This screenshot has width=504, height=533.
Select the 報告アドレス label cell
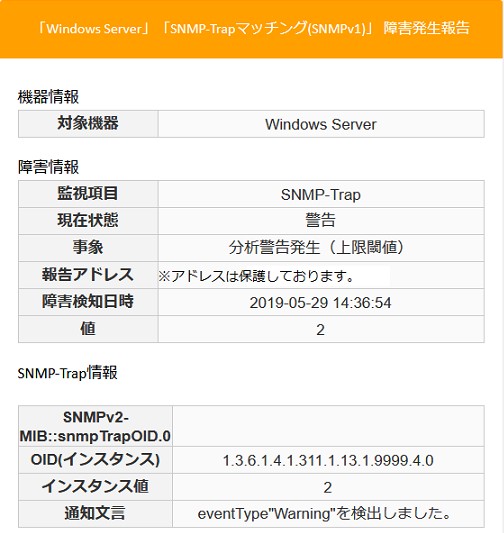[88, 275]
